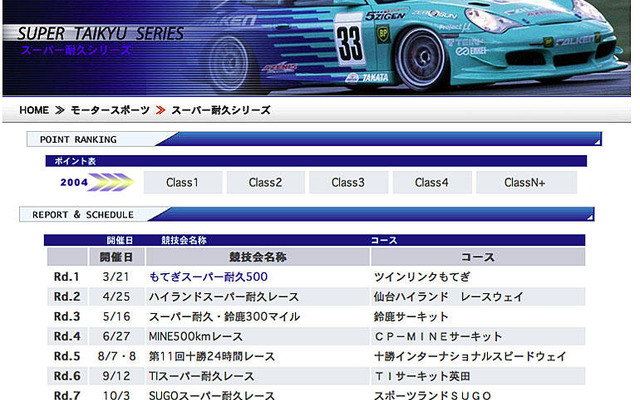640x400 pixels.
Task: Select the Rd.6 row label
Action: click(x=67, y=376)
